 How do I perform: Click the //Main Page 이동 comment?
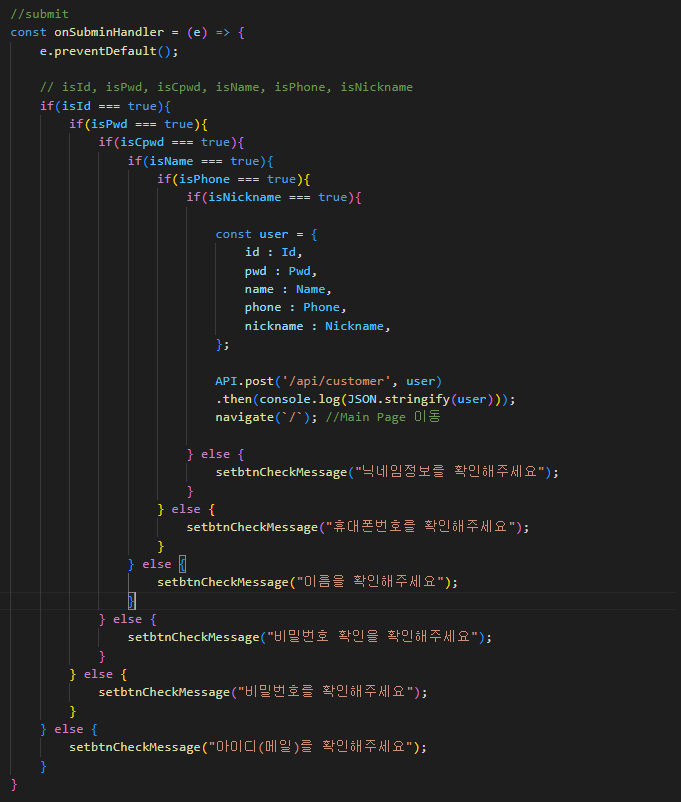pos(383,417)
